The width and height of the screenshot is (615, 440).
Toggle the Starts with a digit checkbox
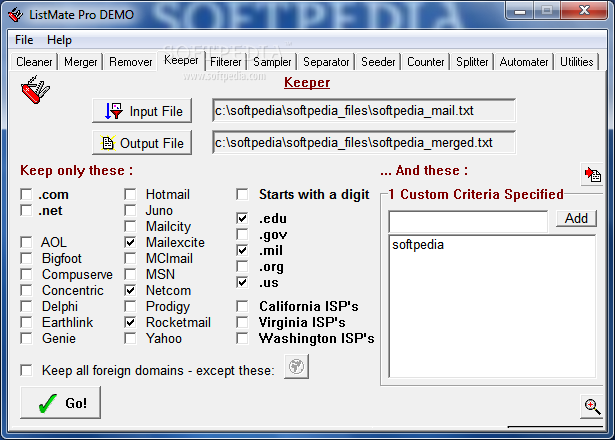pyautogui.click(x=242, y=194)
